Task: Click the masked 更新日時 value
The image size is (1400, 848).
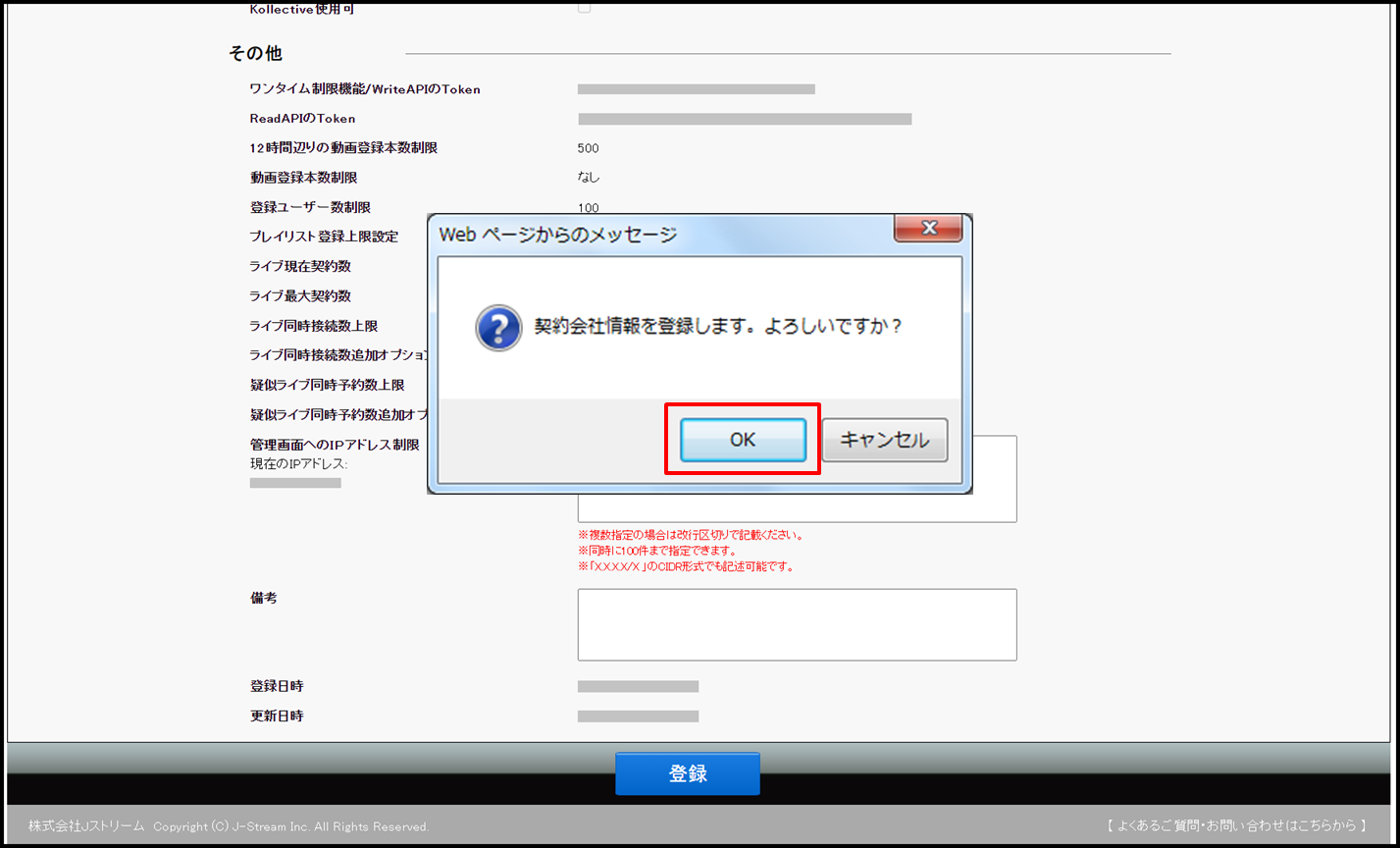Action: 638,716
